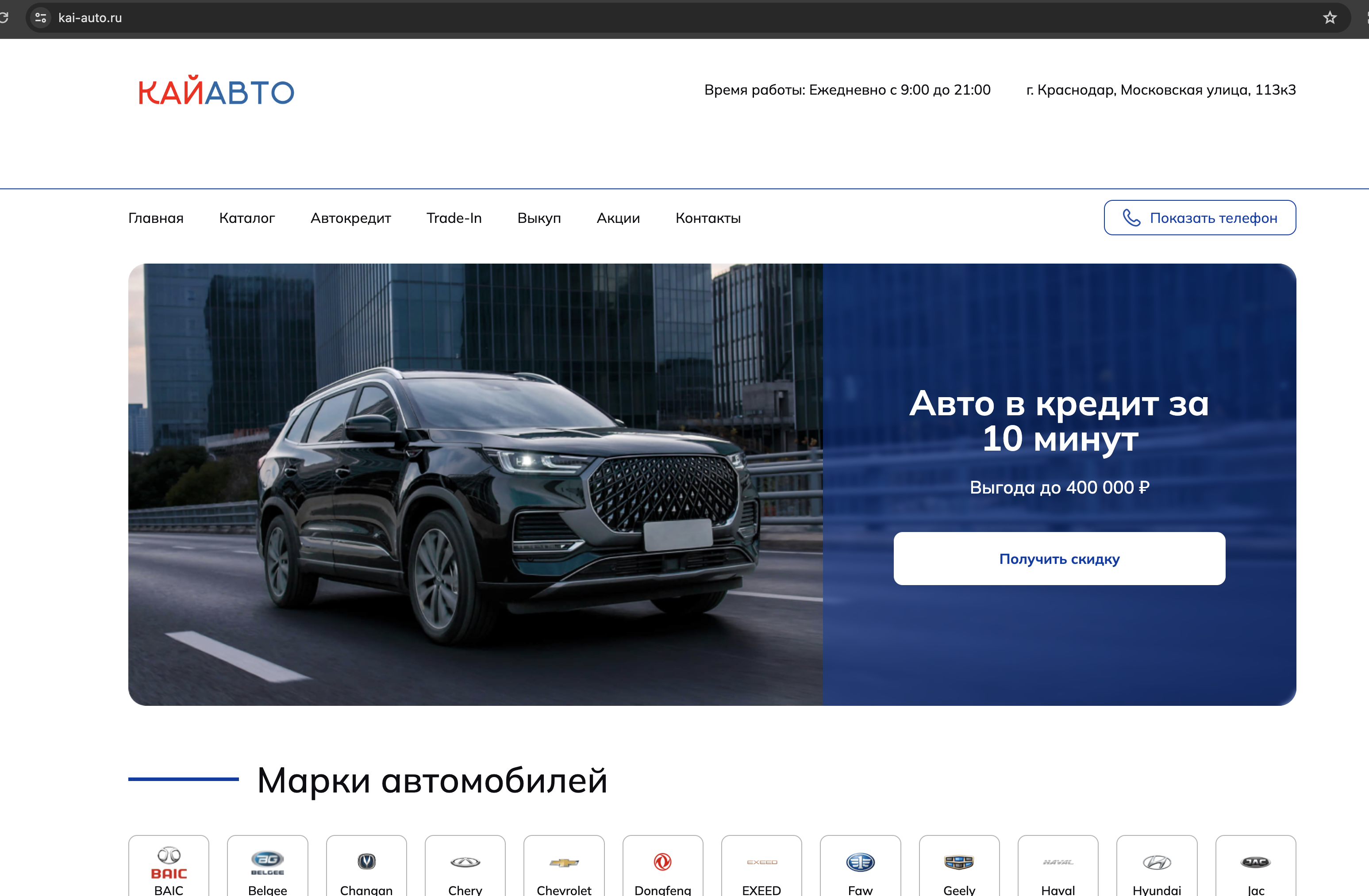Bookmark page with the star icon
Viewport: 1369px width, 896px height.
(1329, 18)
